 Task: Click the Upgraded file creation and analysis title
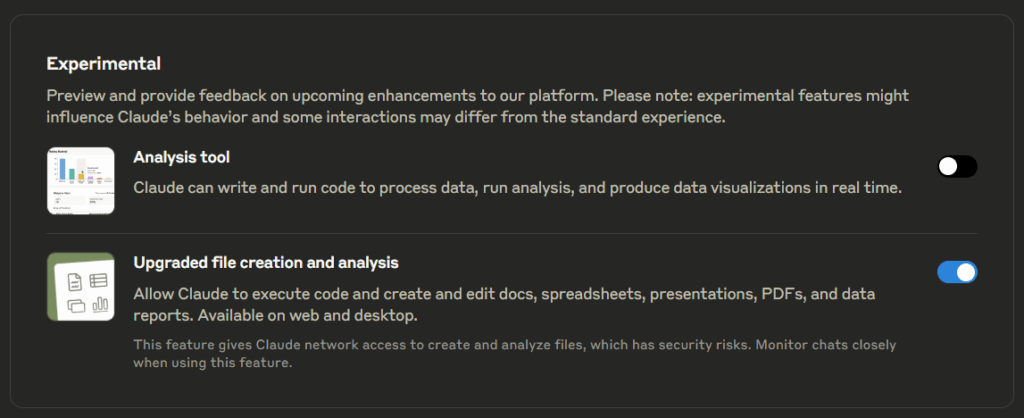[266, 263]
